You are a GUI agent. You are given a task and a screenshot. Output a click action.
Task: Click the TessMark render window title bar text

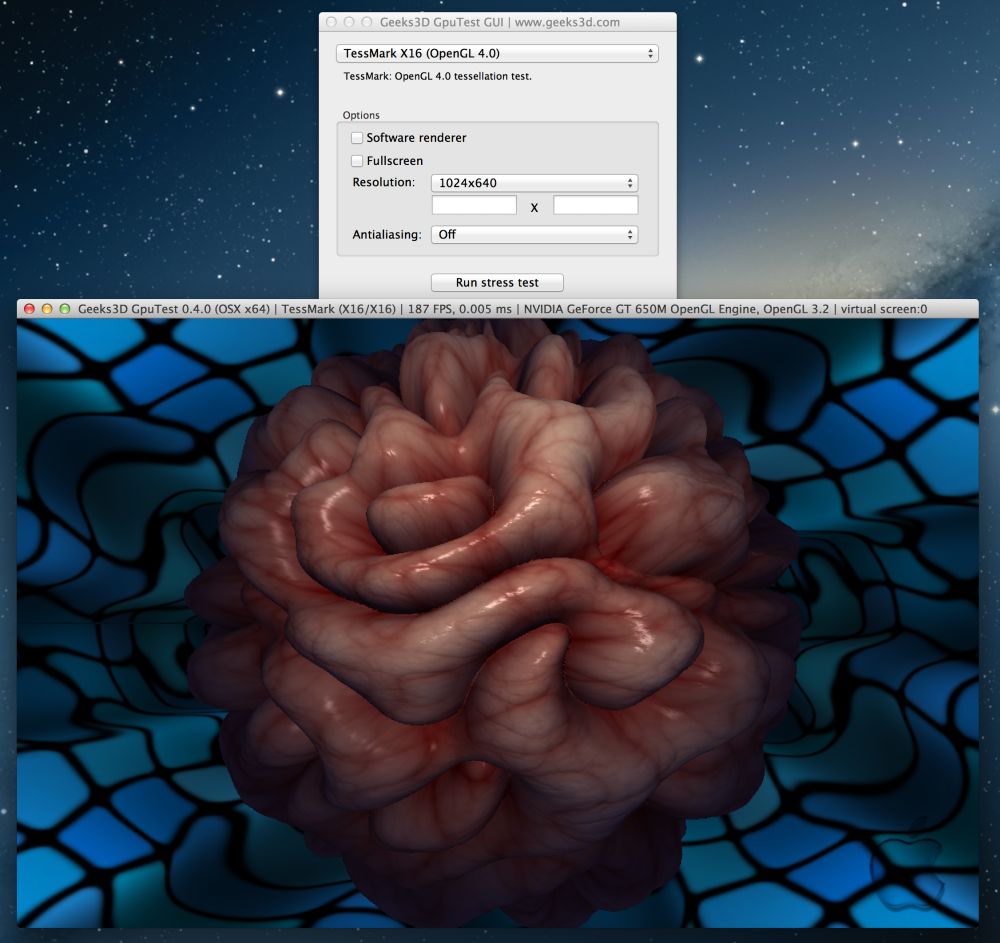[x=503, y=309]
